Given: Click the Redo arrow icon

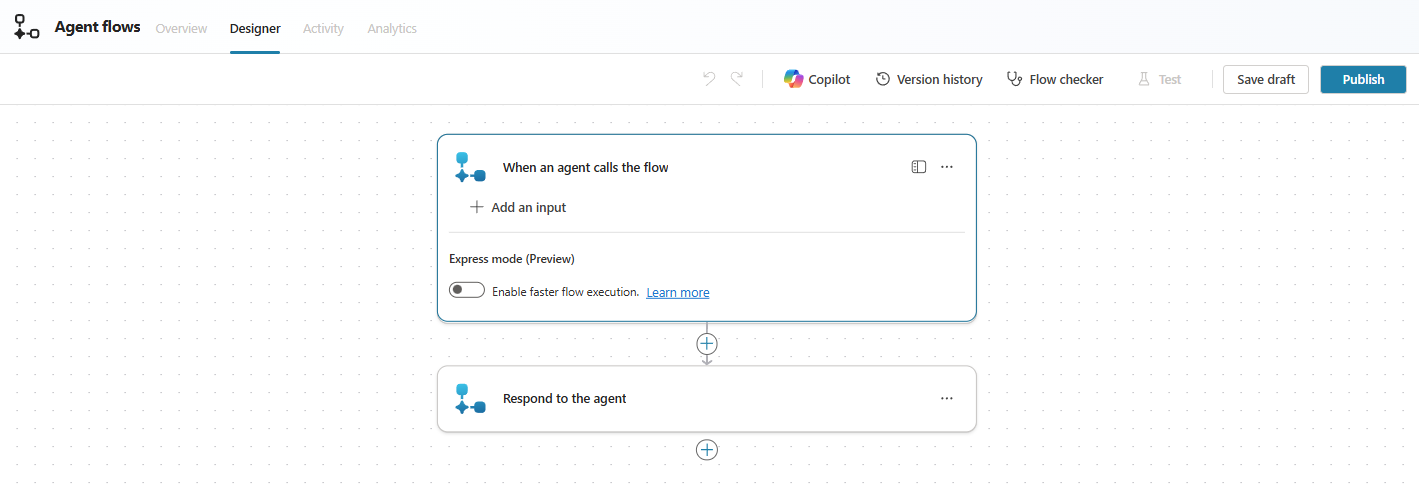Looking at the screenshot, I should click(x=737, y=79).
